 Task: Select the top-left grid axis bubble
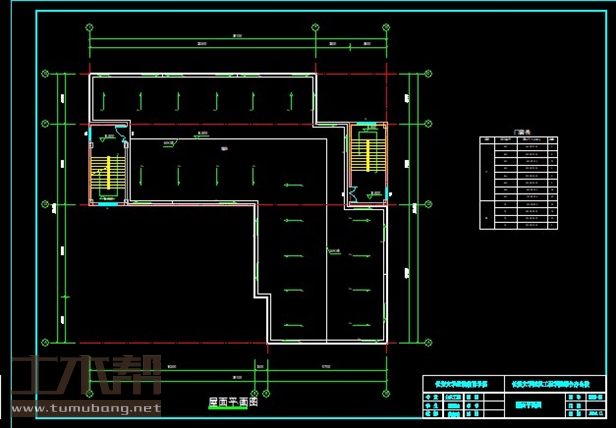coord(91,25)
